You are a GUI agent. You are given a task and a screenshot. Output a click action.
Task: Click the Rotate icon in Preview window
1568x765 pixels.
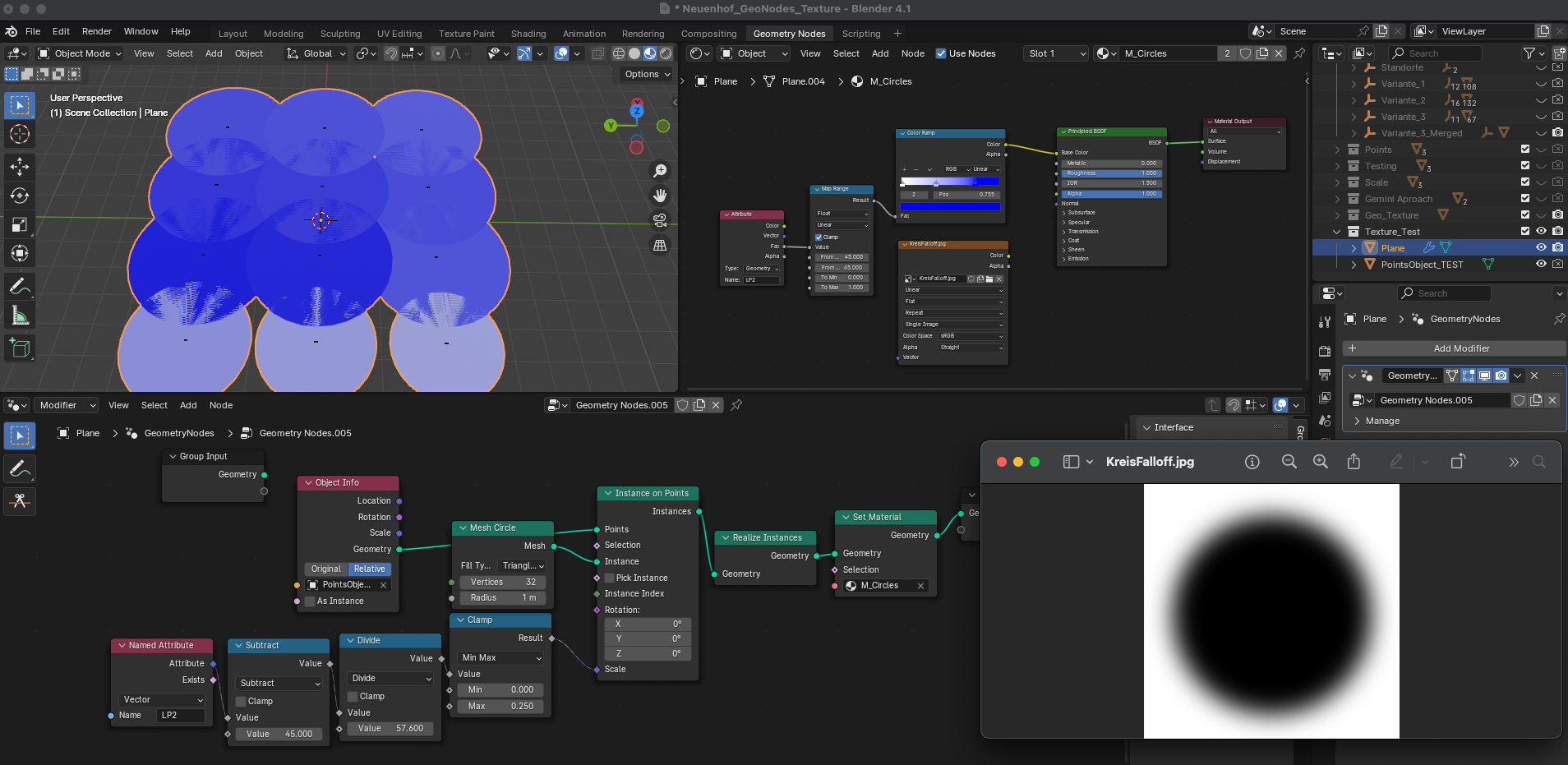1458,462
